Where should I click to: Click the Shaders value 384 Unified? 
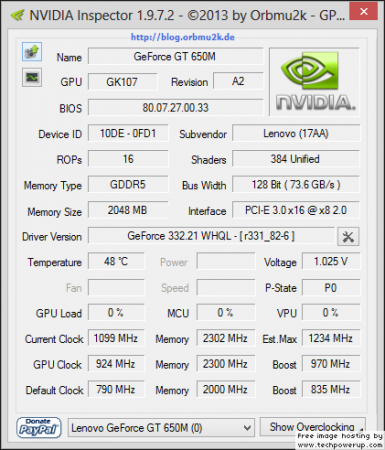(296, 159)
